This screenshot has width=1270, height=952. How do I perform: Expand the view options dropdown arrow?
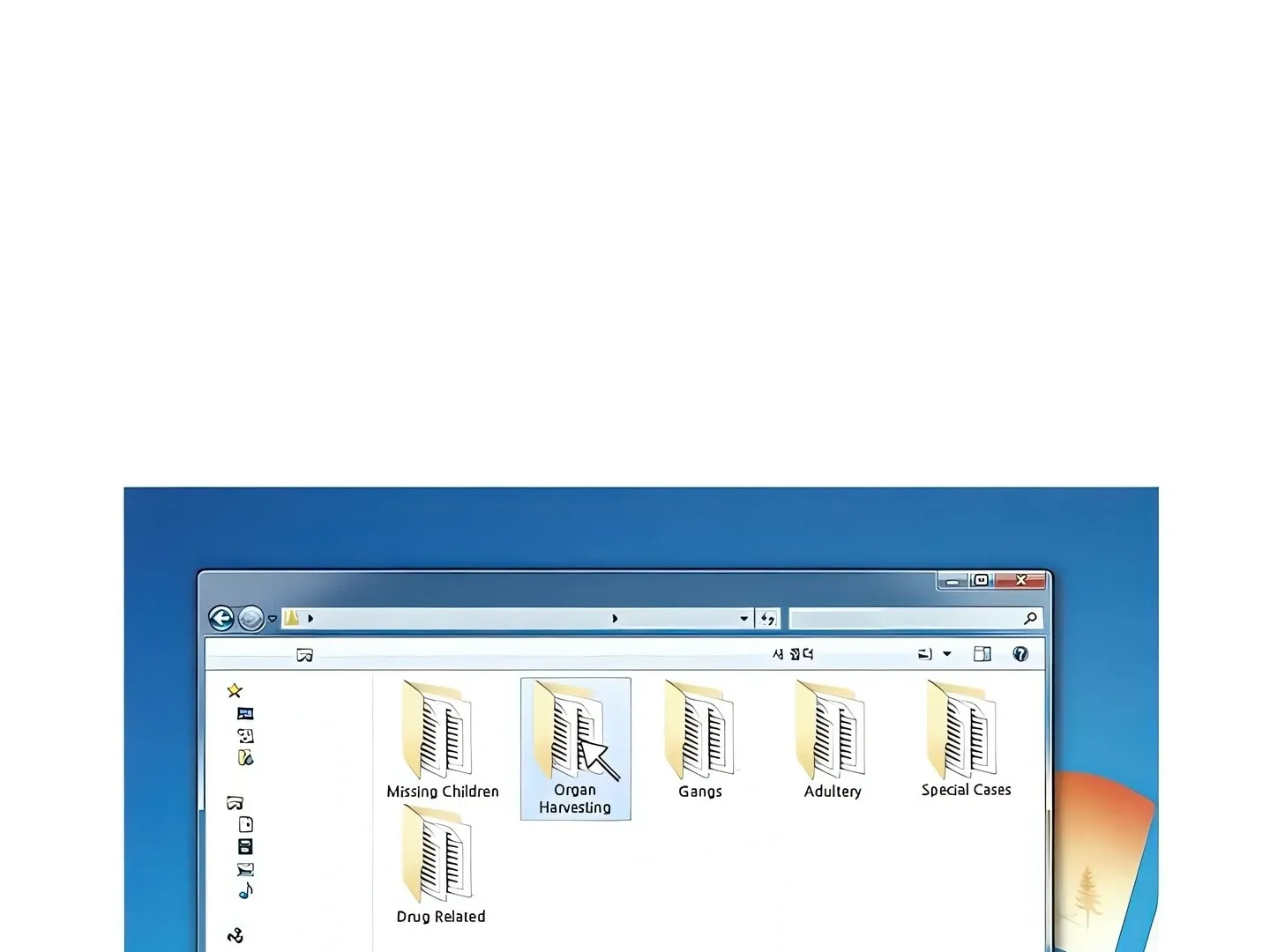click(x=947, y=654)
